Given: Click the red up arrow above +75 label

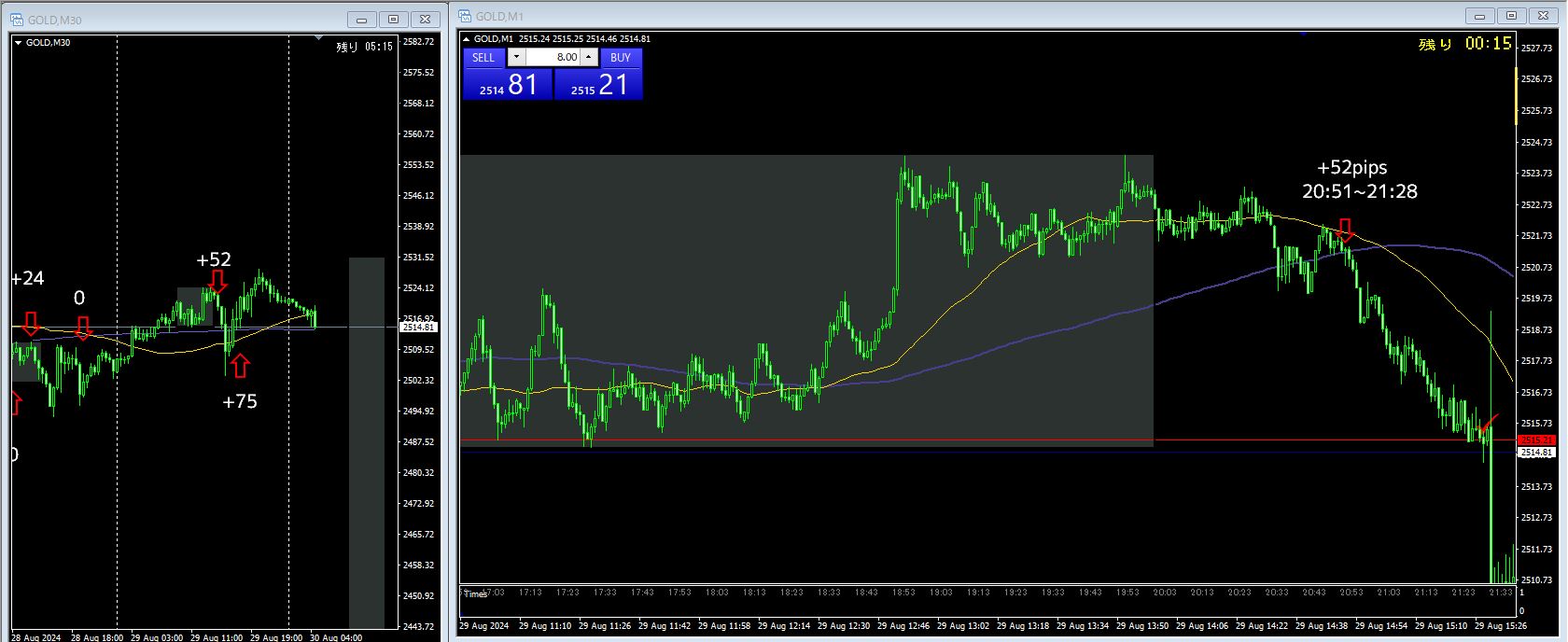Looking at the screenshot, I should 240,366.
